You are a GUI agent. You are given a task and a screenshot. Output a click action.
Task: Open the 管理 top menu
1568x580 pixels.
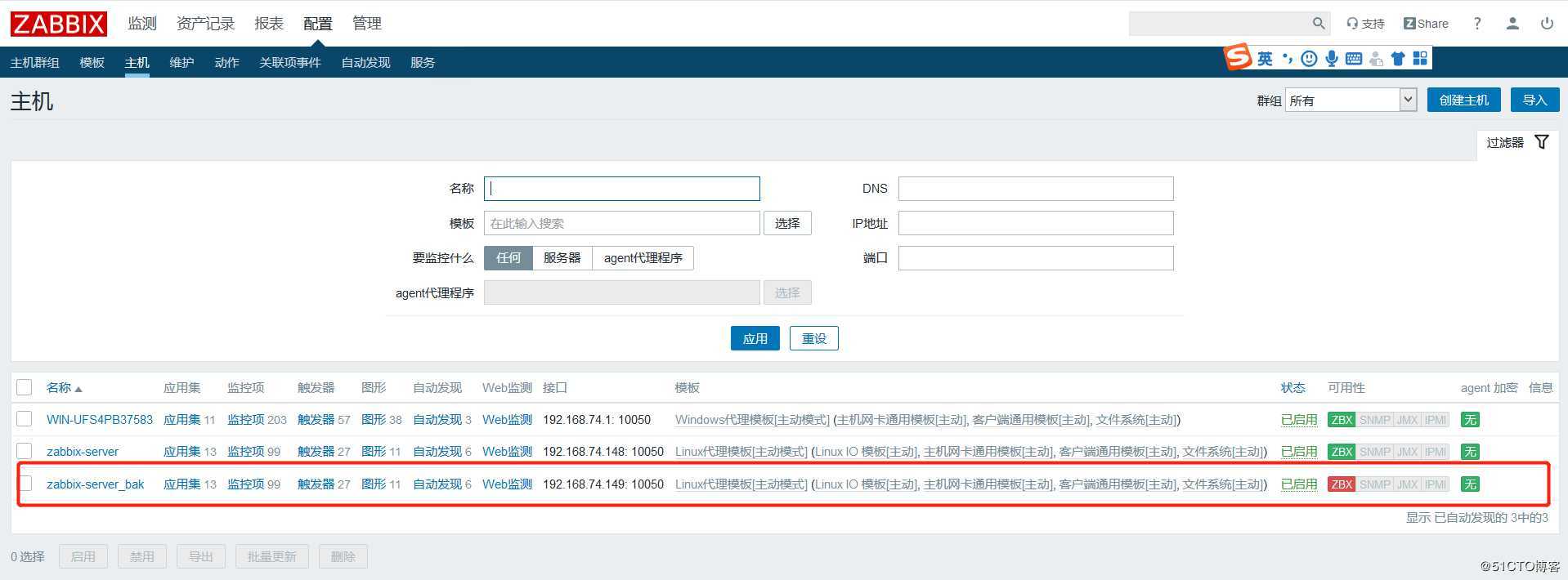pos(367,24)
